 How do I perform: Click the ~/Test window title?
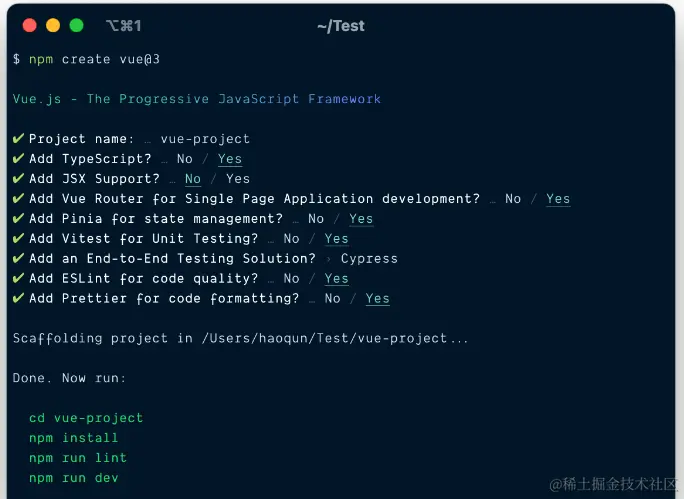point(341,26)
